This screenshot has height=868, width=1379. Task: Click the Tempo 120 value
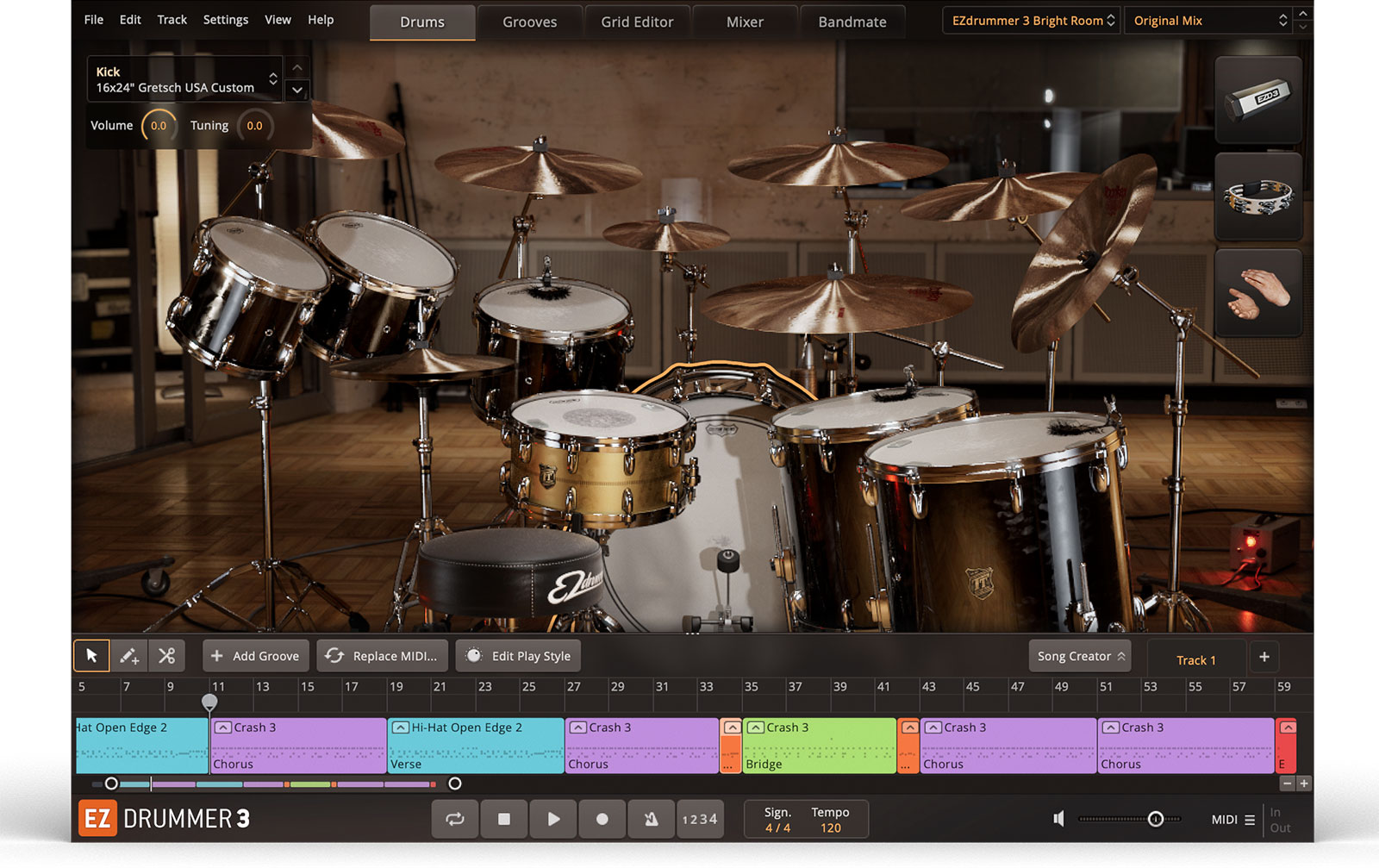click(831, 827)
